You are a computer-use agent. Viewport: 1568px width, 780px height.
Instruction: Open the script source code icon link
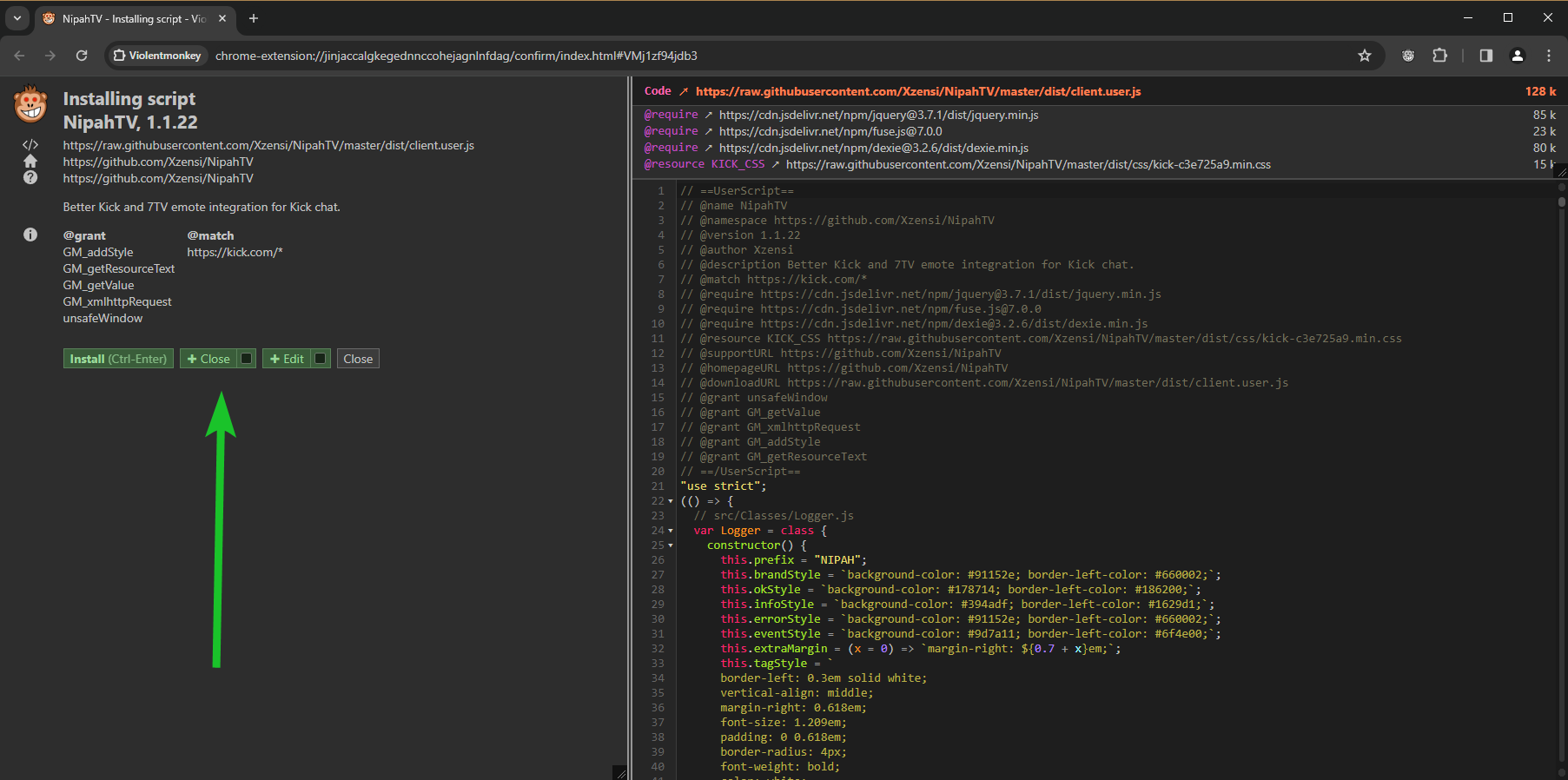[x=30, y=145]
